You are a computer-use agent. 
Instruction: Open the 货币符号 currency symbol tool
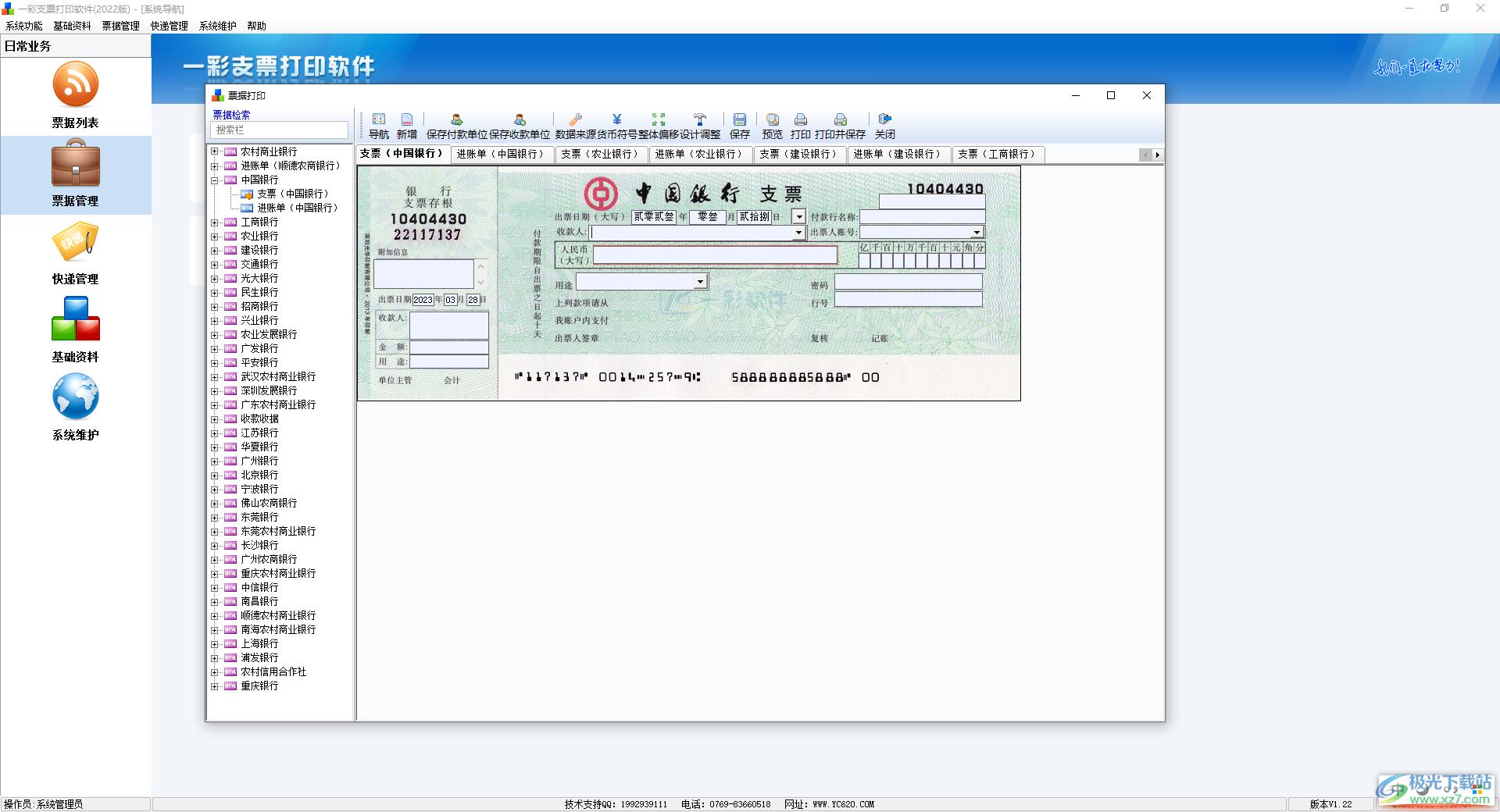617,125
